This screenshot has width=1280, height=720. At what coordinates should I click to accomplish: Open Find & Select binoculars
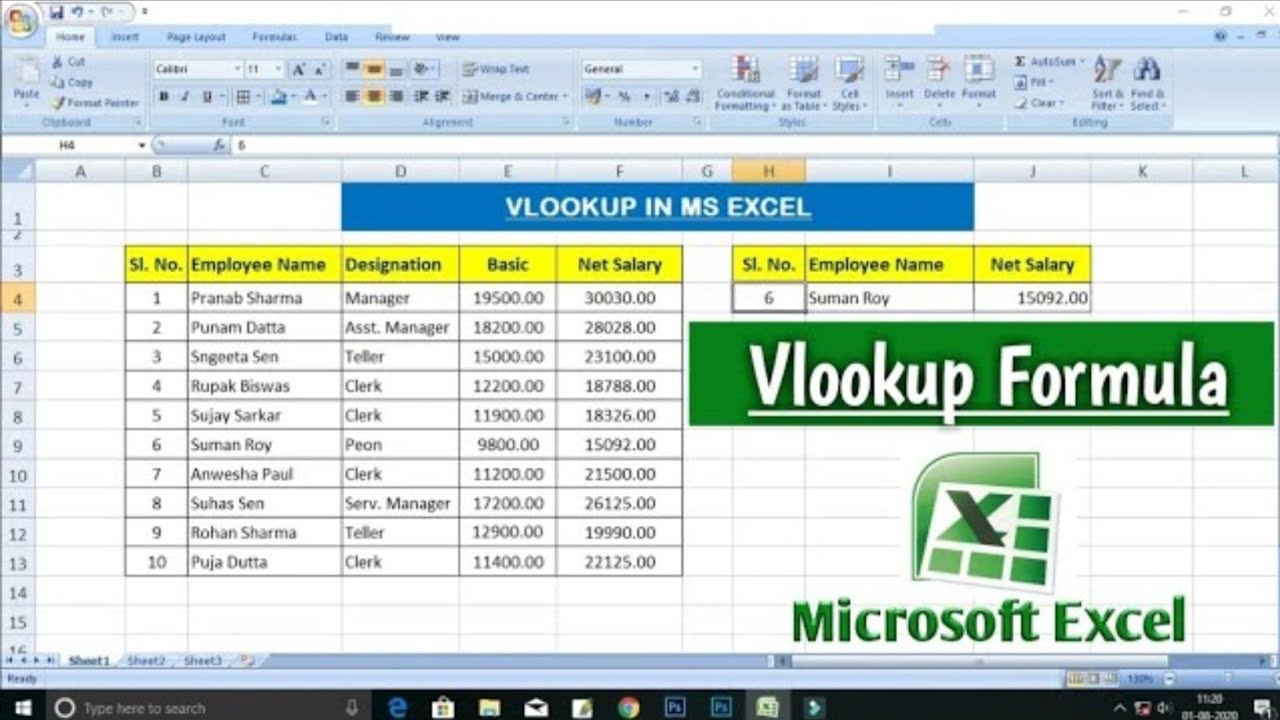coord(1147,83)
